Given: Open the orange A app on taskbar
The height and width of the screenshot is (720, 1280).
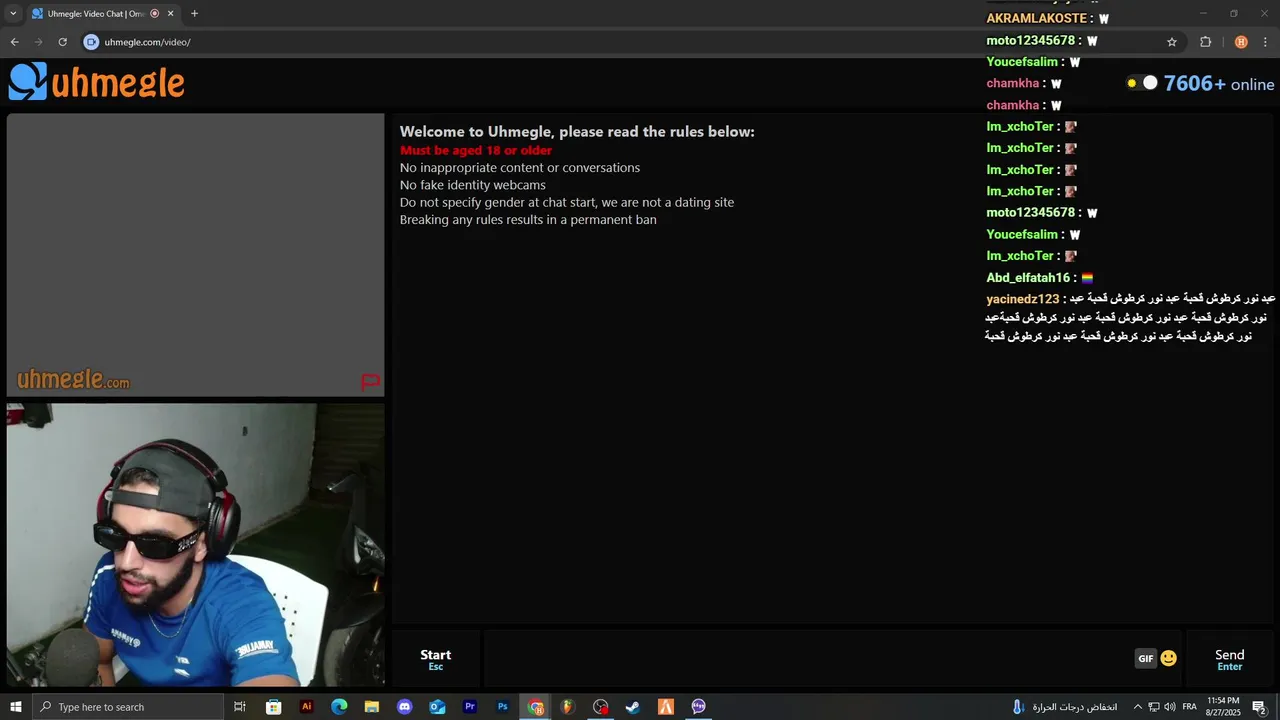Looking at the screenshot, I should click(665, 707).
